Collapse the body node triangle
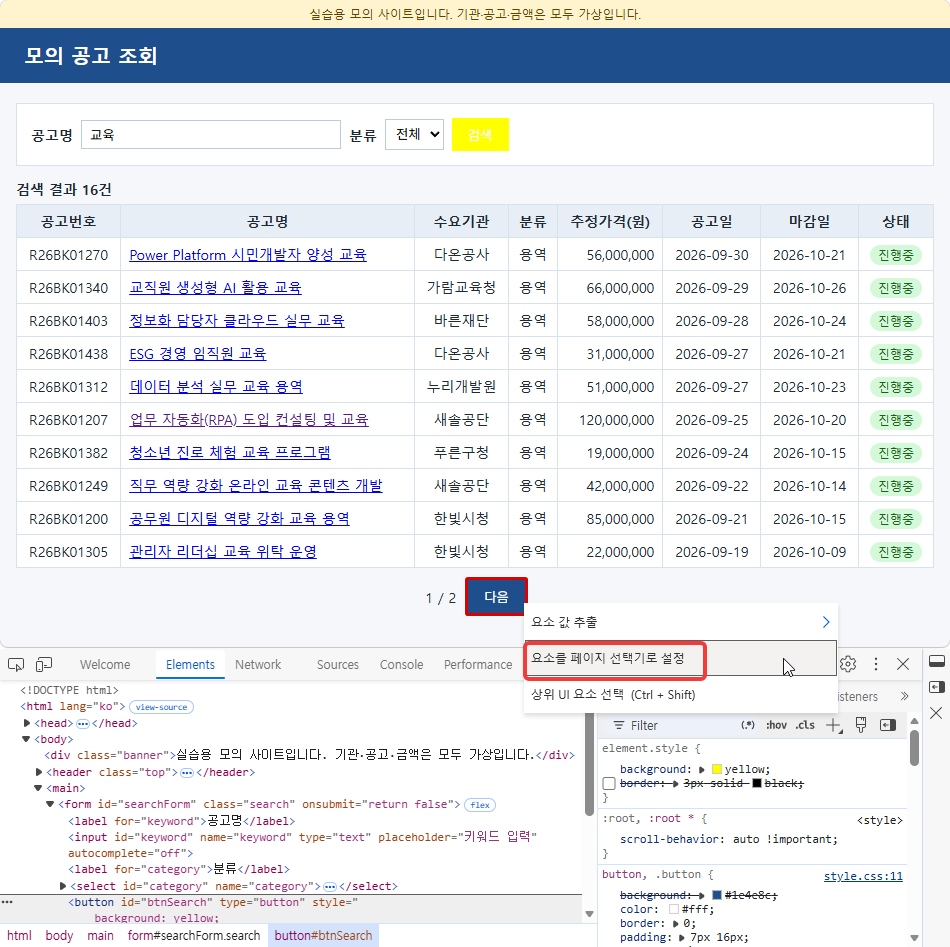This screenshot has width=950, height=947. (x=26, y=739)
